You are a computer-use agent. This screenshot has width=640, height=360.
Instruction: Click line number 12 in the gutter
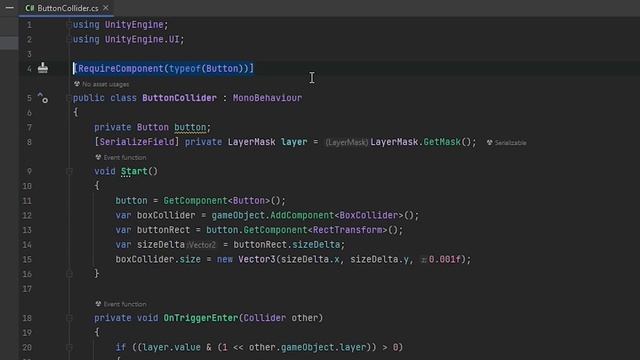[27, 216]
